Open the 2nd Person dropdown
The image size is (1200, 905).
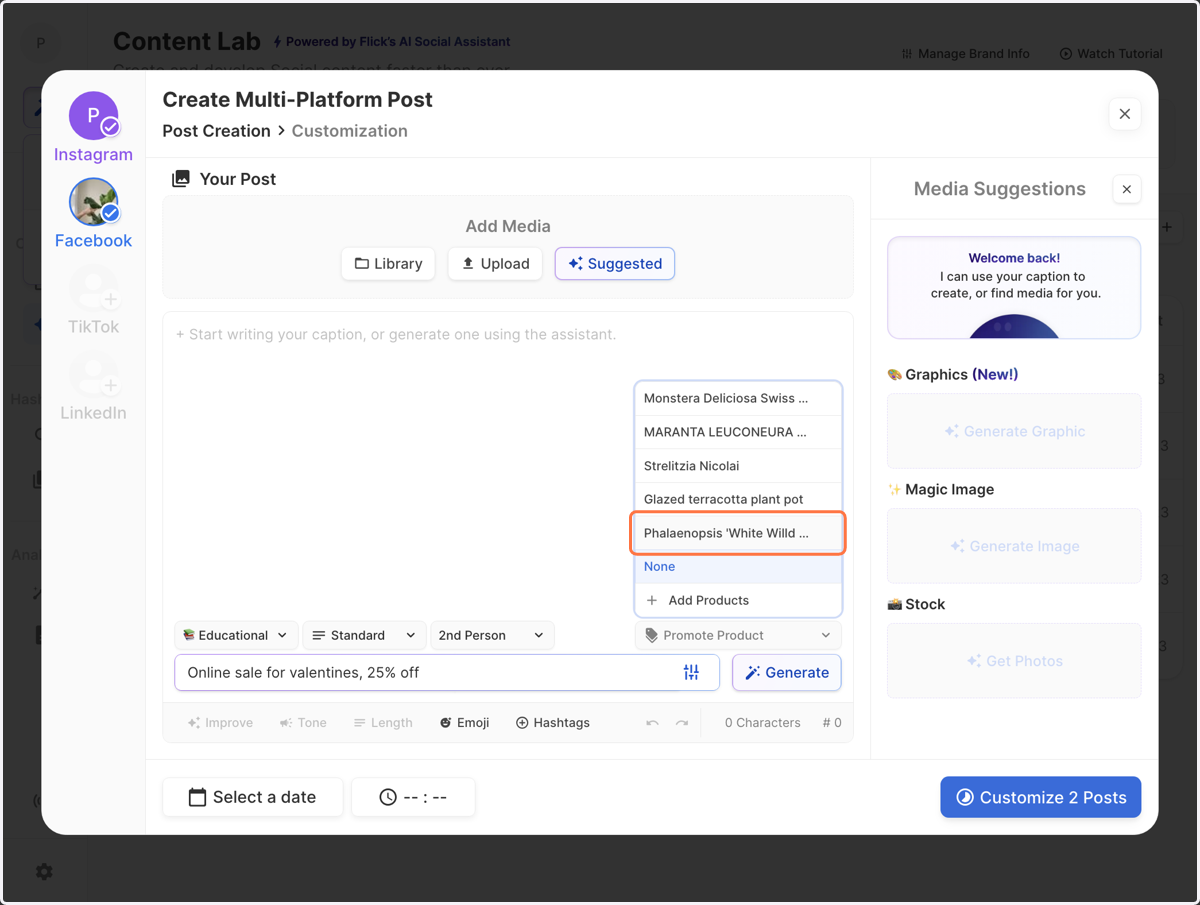(492, 635)
